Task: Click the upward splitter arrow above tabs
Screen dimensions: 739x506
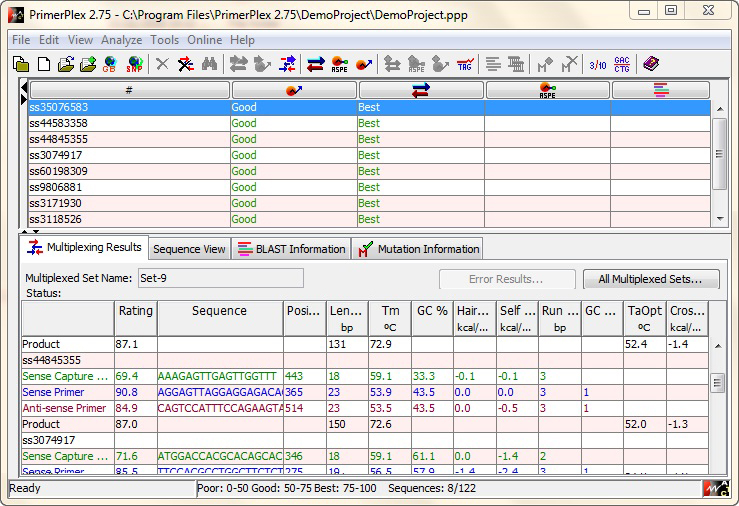Action: (25, 231)
